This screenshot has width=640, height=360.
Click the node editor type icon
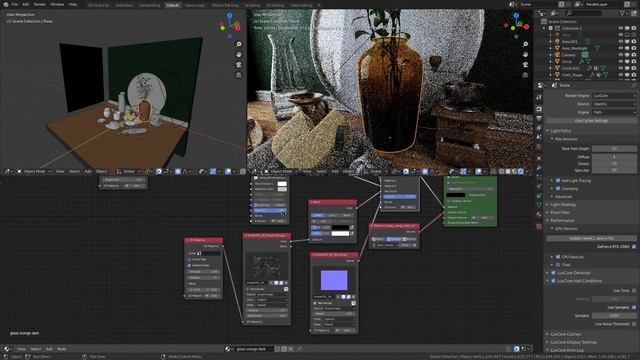point(7,349)
